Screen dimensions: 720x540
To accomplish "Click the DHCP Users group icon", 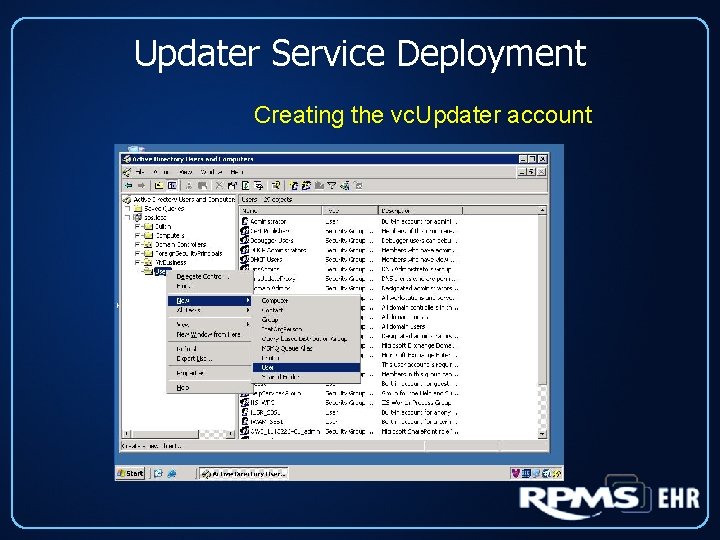I will 245,259.
